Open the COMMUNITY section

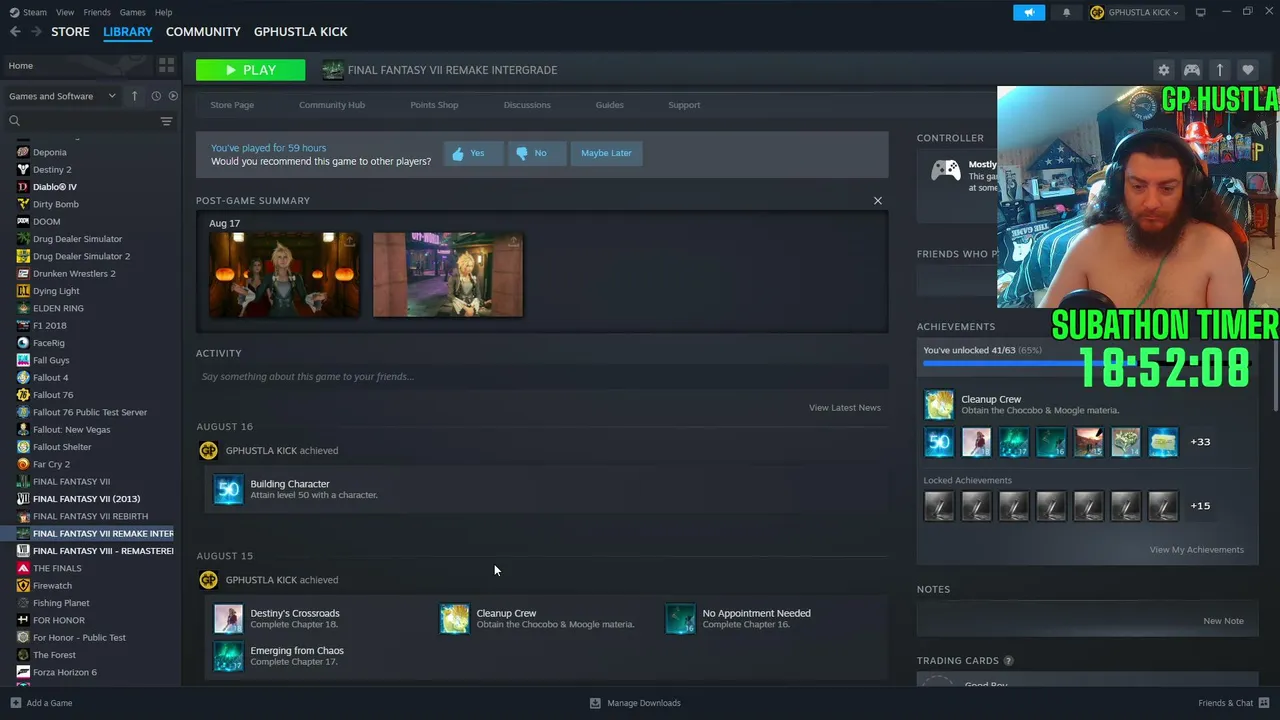(x=203, y=32)
